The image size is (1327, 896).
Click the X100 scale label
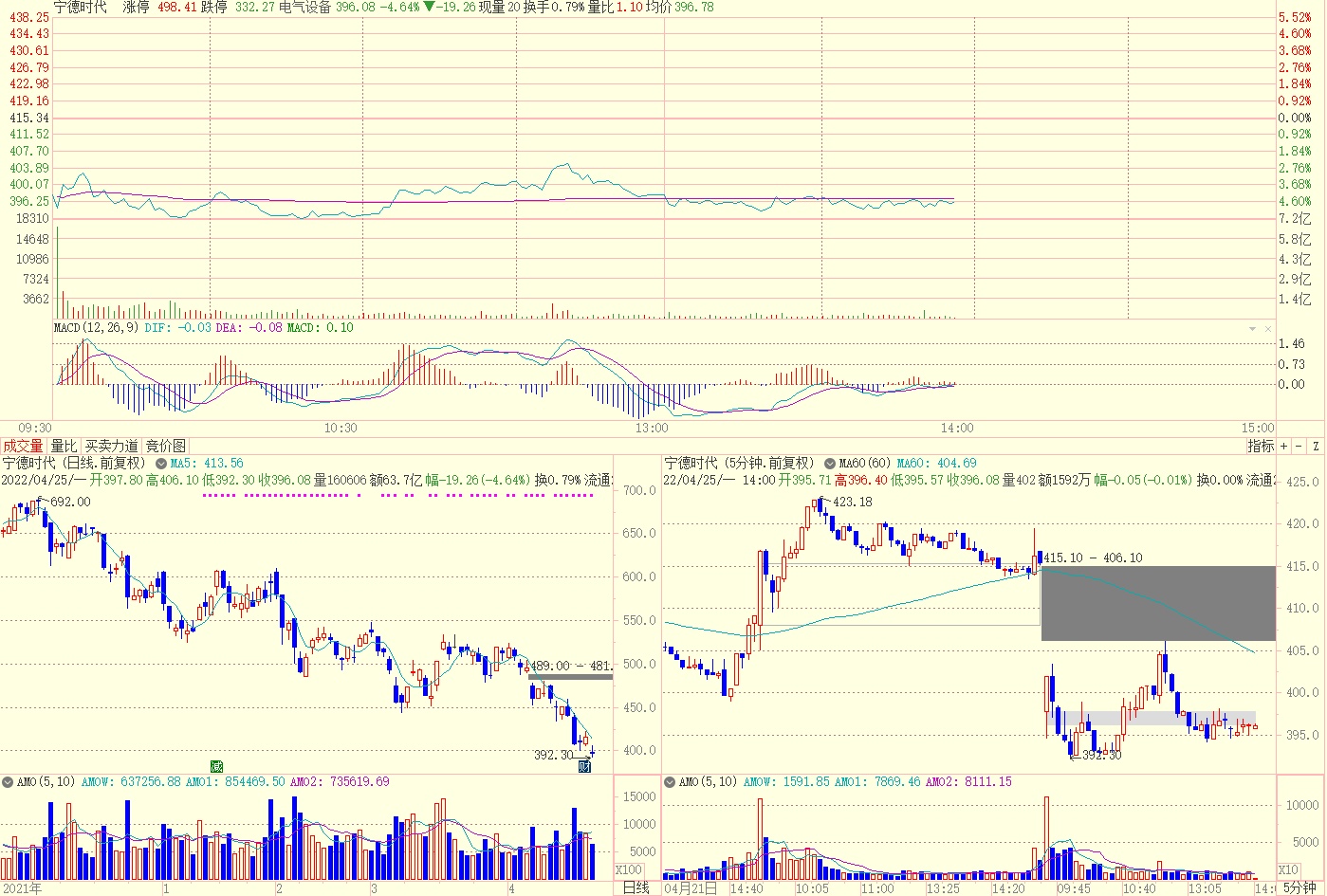pos(629,869)
